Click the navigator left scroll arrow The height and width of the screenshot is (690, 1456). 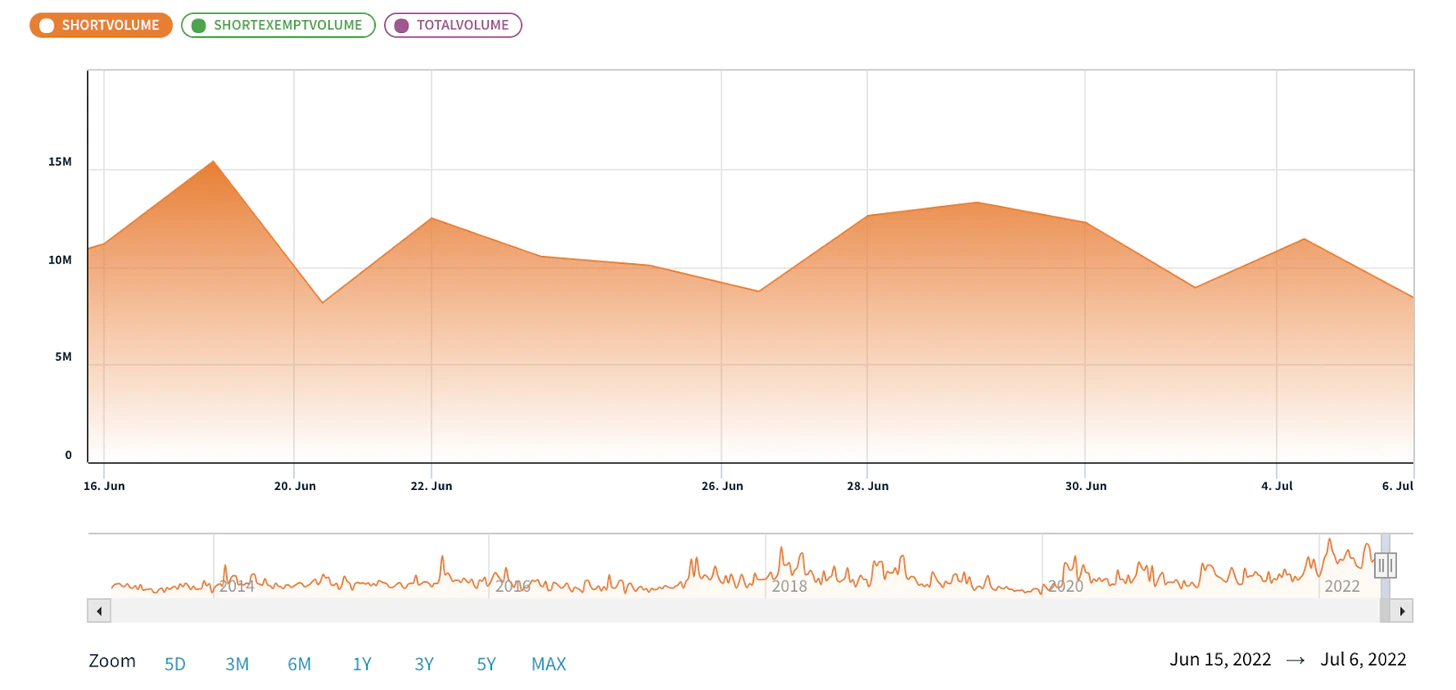point(99,610)
